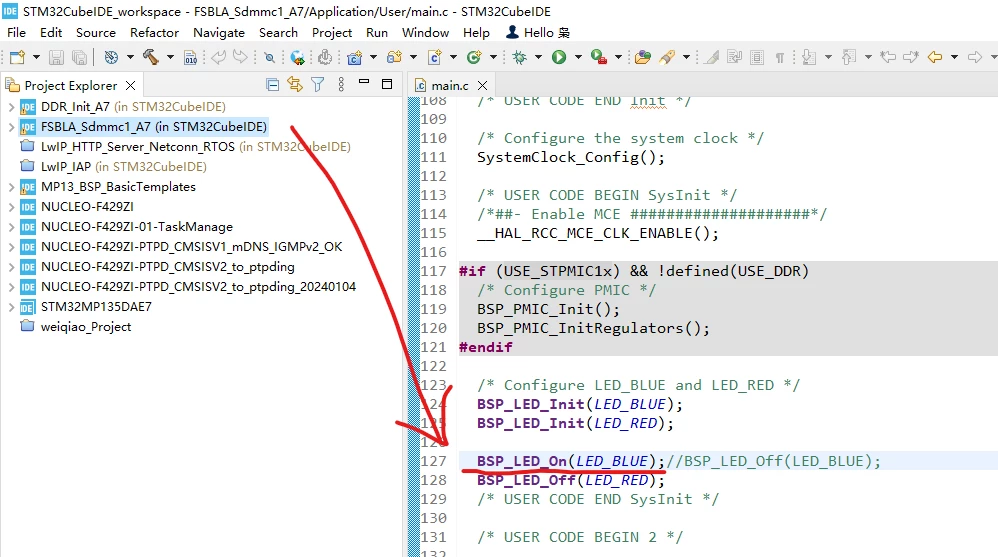
Task: Click the green Run button icon
Action: point(559,57)
